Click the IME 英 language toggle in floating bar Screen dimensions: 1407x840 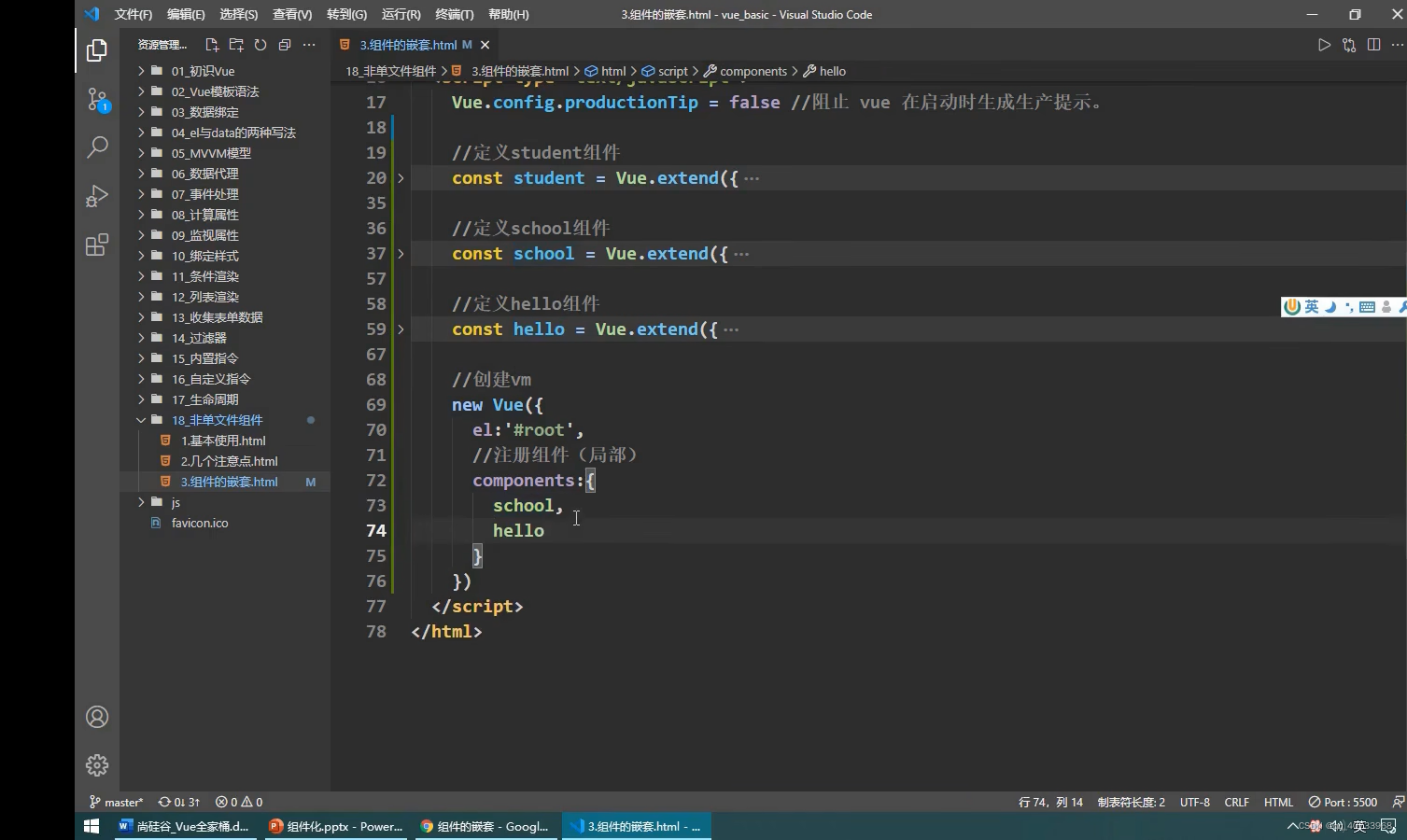(x=1312, y=306)
